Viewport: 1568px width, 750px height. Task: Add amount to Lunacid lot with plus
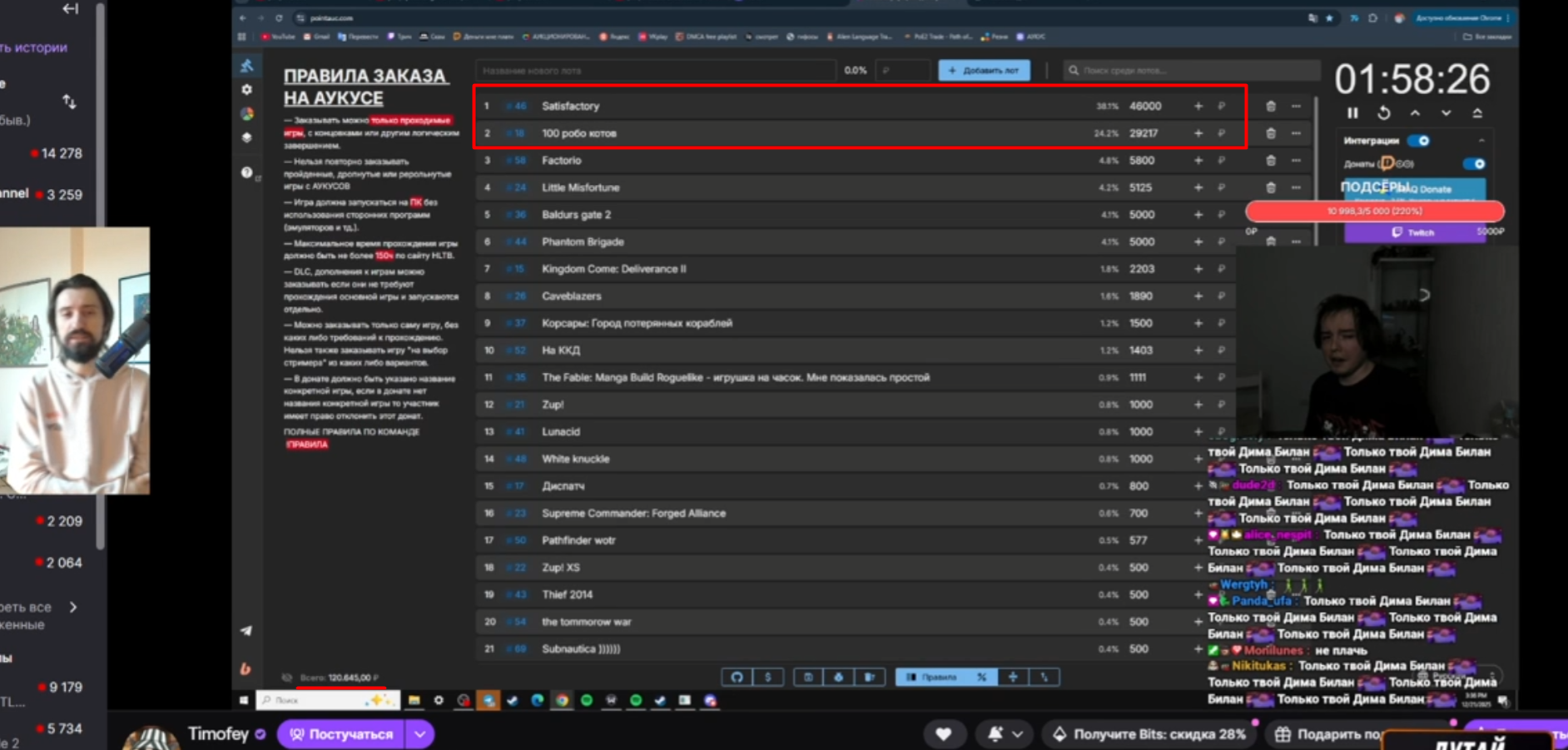click(x=1198, y=431)
